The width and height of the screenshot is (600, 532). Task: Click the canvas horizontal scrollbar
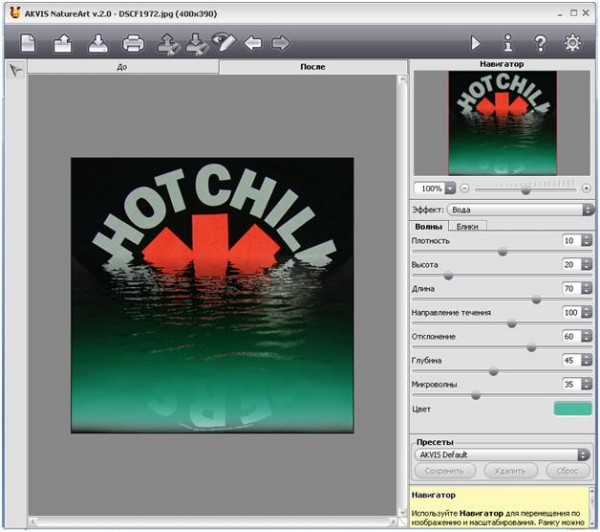coord(213,521)
